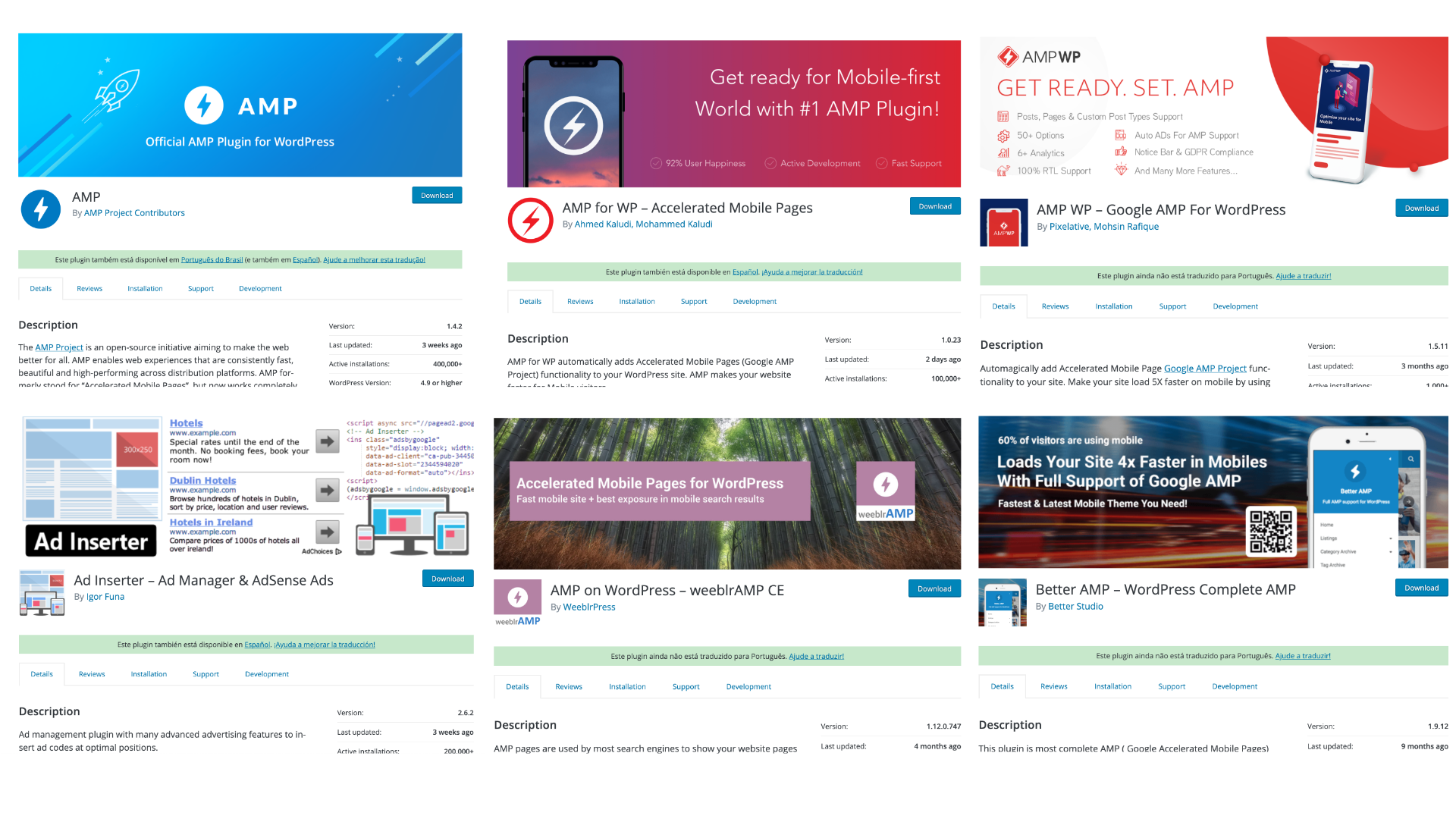Open Reviews tab of the AMP plugin
The height and width of the screenshot is (819, 1456).
pyautogui.click(x=89, y=289)
